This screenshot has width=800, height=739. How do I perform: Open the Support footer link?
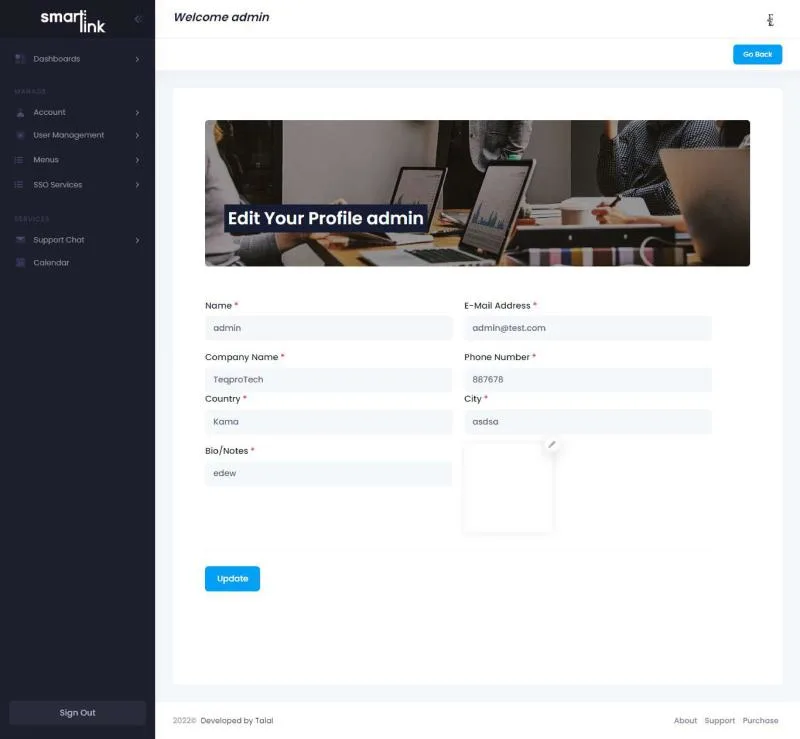(x=719, y=721)
